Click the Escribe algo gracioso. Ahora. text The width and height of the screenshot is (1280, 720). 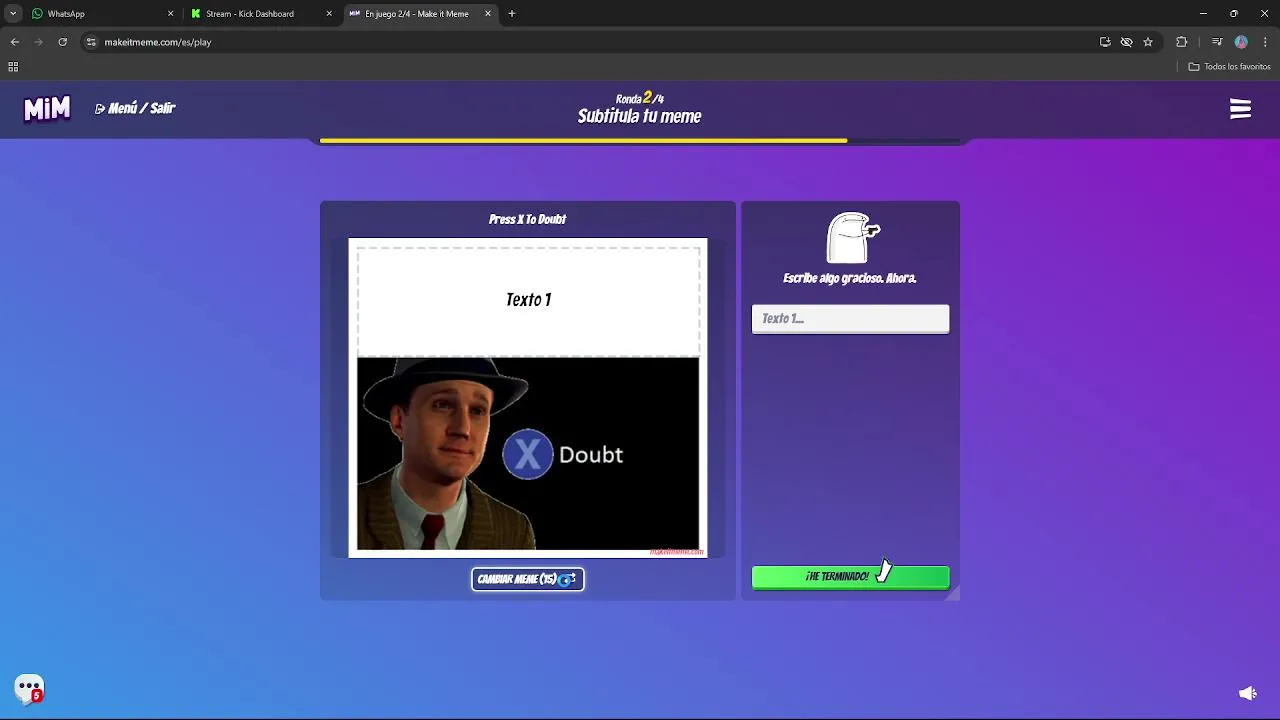click(x=850, y=278)
